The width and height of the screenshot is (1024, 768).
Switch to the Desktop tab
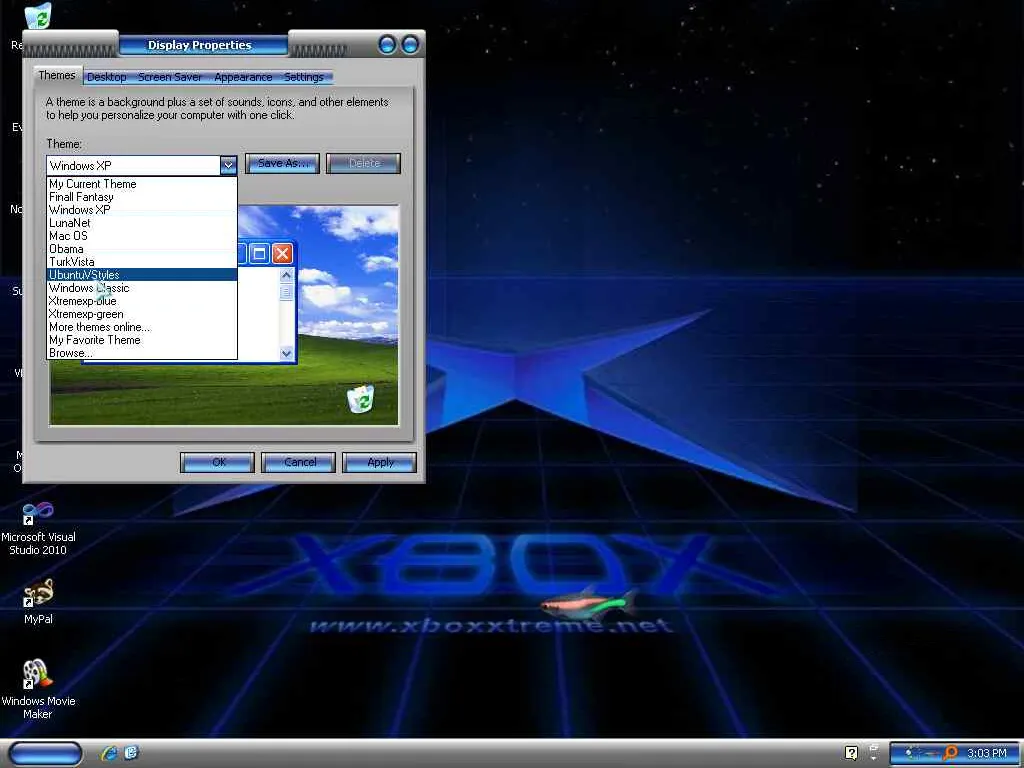(106, 77)
